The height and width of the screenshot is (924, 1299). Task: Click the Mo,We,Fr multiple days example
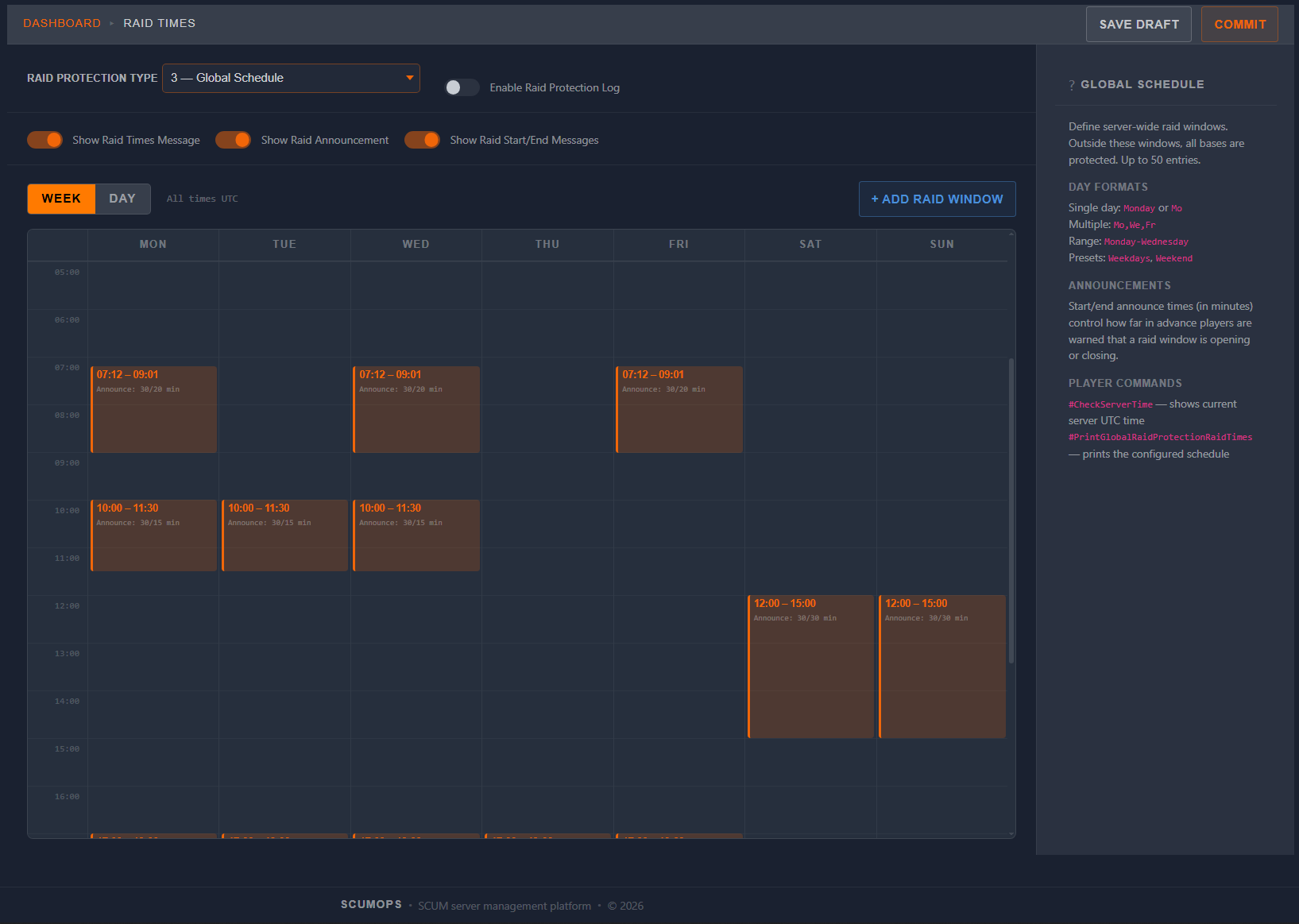[x=1135, y=225]
